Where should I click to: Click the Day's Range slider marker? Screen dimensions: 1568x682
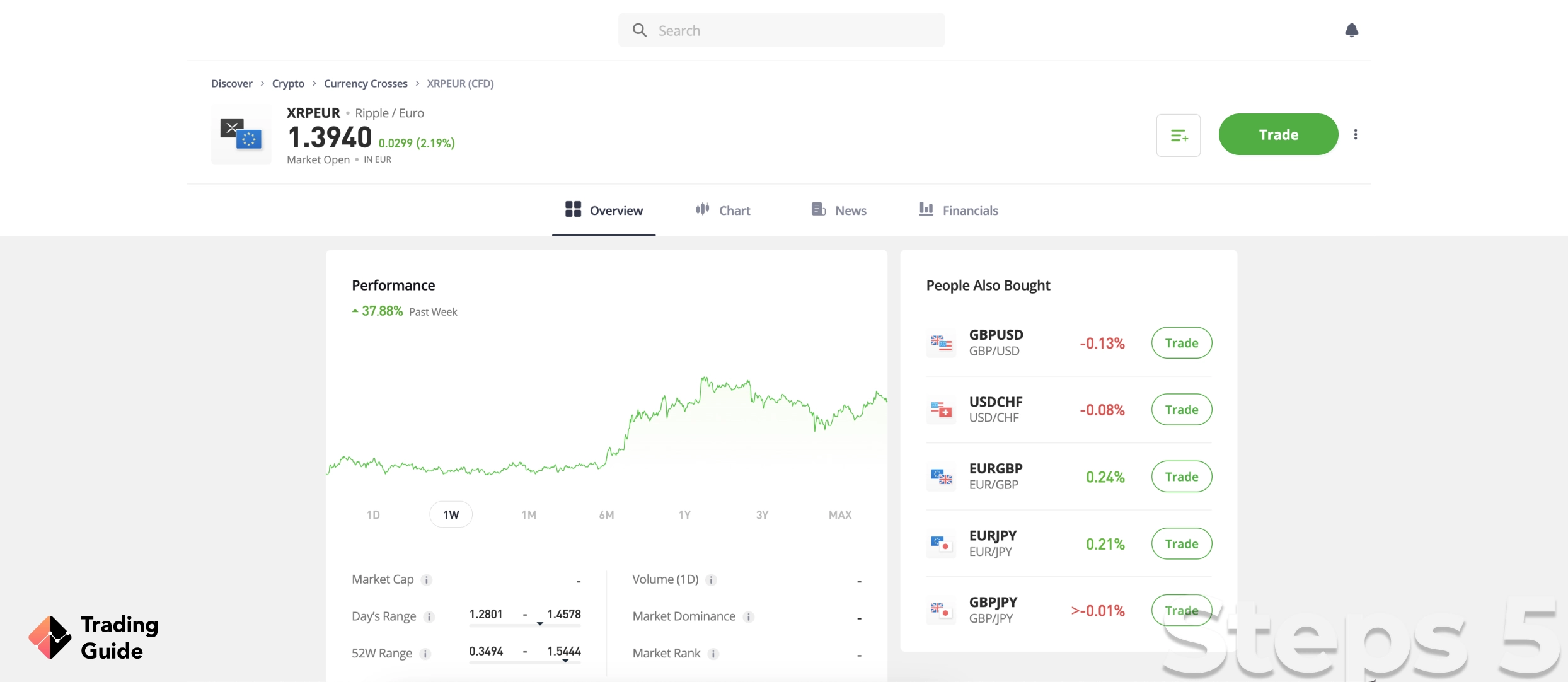pyautogui.click(x=540, y=624)
